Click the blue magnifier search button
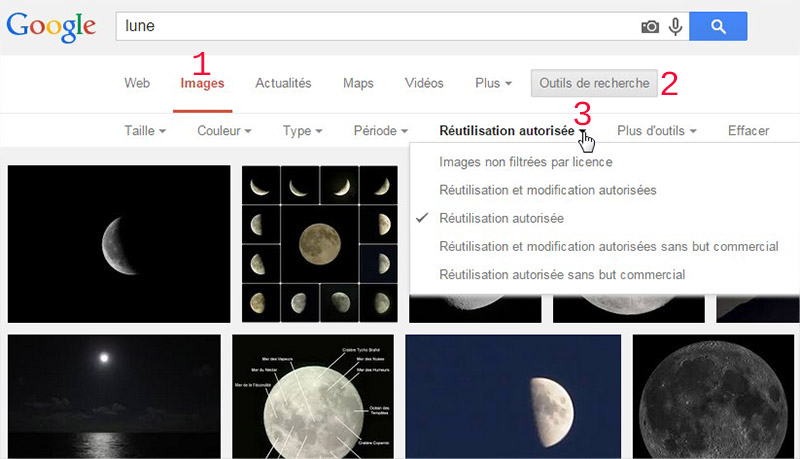Image resolution: width=800 pixels, height=459 pixels. pyautogui.click(x=718, y=27)
